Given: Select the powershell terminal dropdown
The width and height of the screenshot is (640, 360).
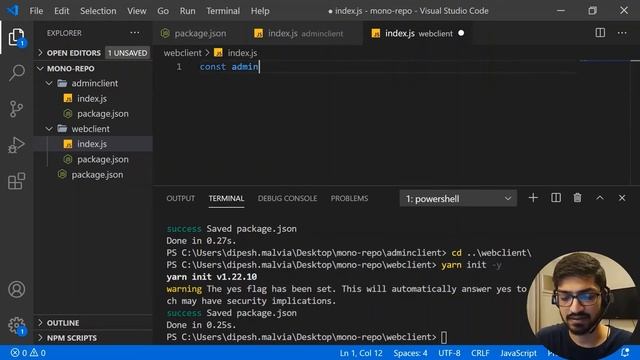Looking at the screenshot, I should click(458, 198).
